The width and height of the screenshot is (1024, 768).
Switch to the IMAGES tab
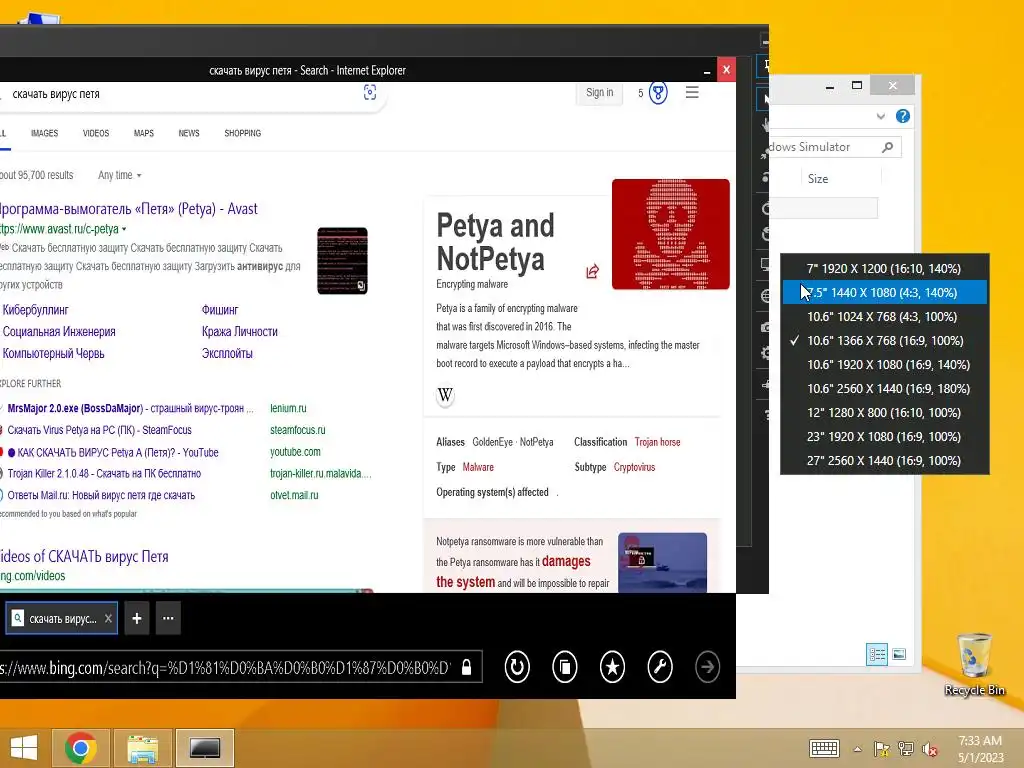point(44,133)
